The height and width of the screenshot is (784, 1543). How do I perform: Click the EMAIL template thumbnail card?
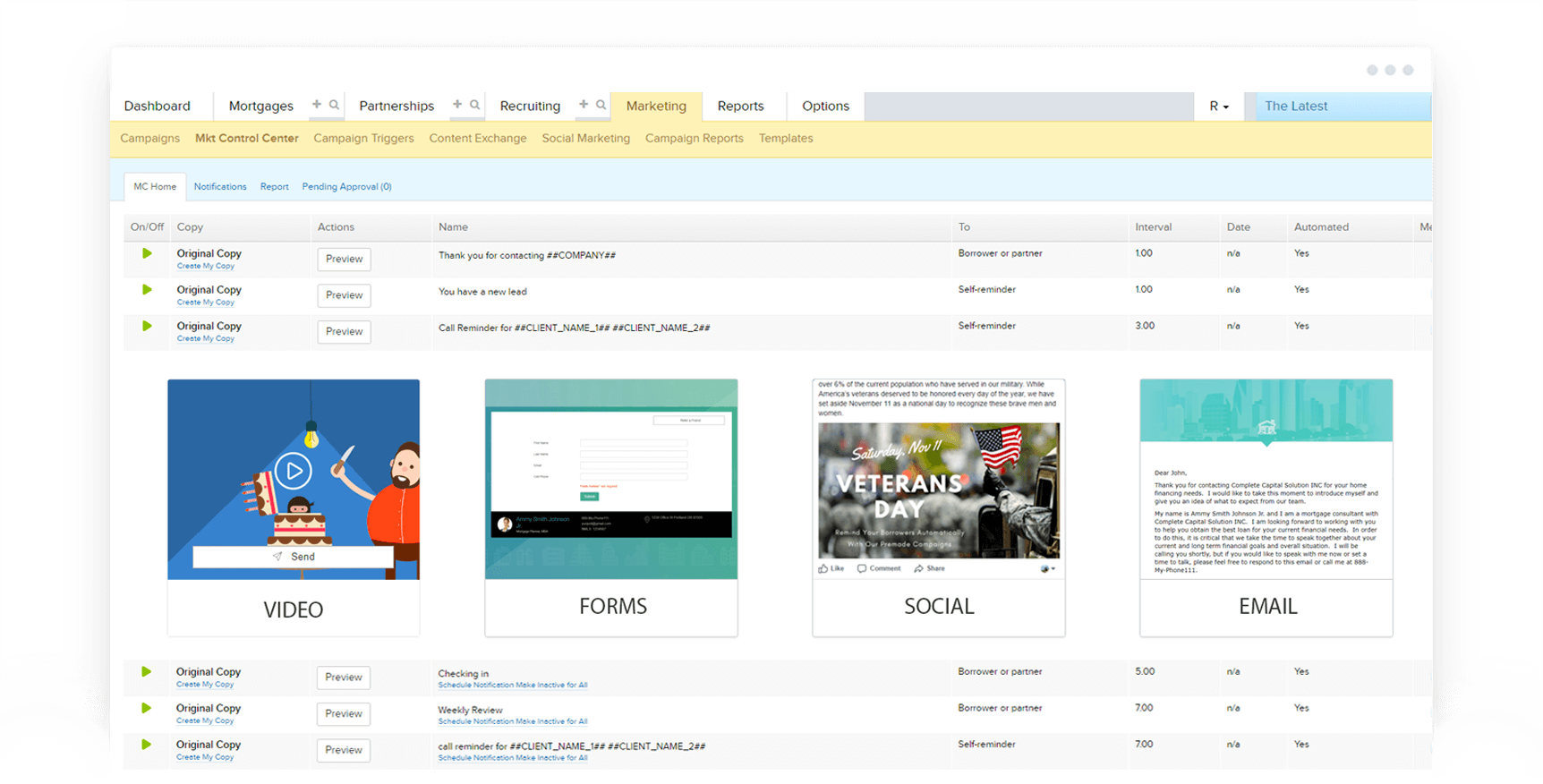tap(1266, 507)
